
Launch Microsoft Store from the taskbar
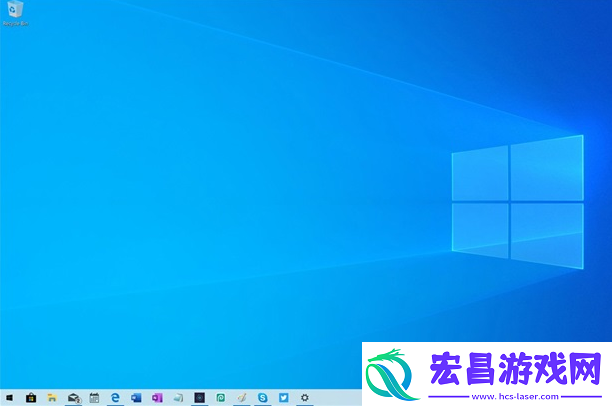(x=31, y=398)
